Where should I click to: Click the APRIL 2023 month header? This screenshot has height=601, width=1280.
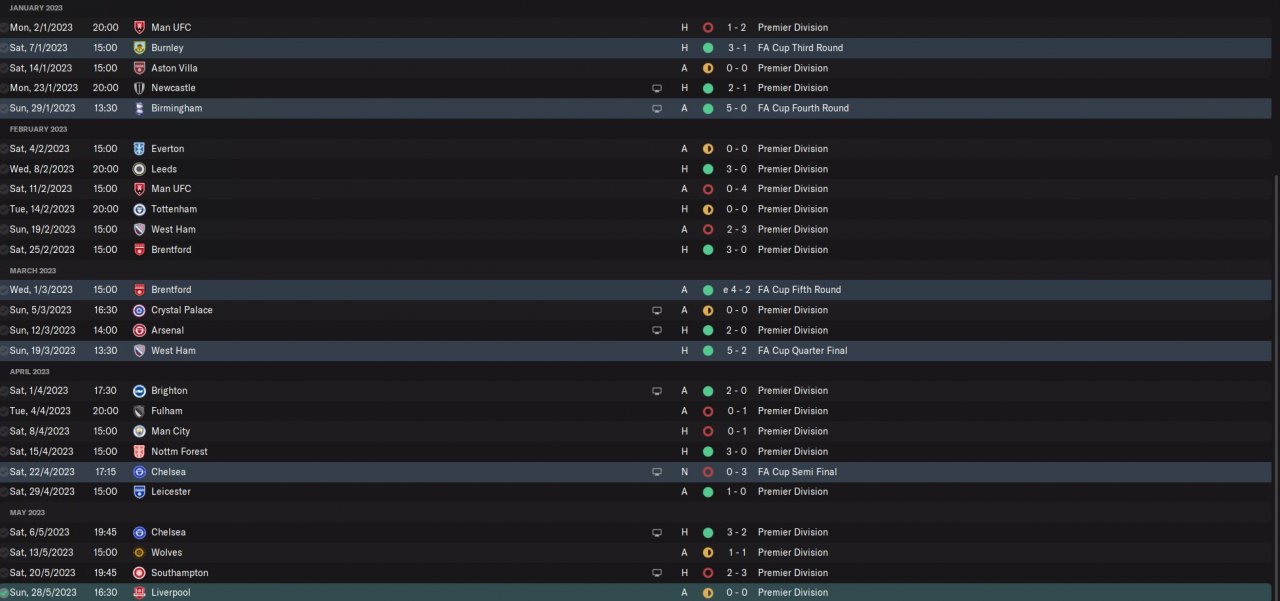coord(30,371)
